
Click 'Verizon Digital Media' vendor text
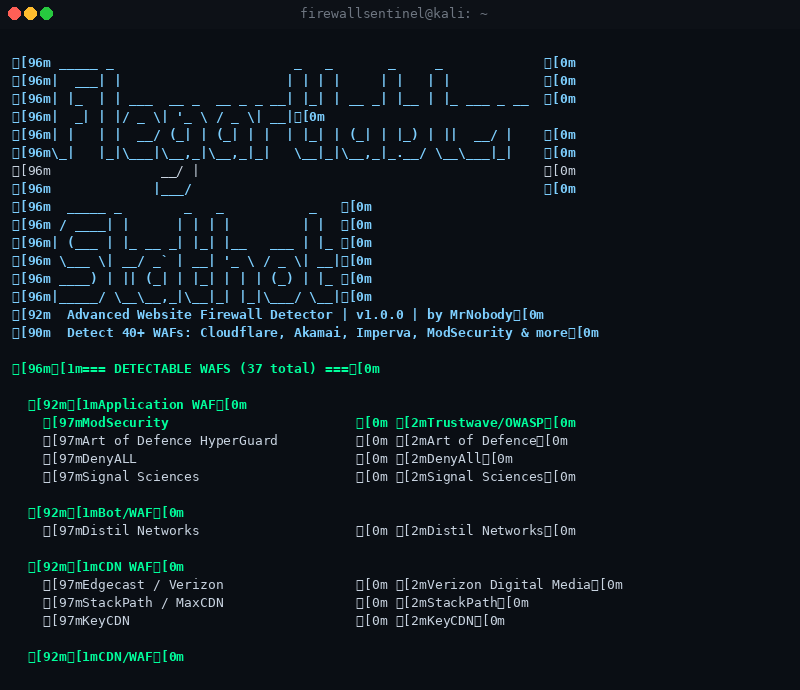tap(509, 585)
